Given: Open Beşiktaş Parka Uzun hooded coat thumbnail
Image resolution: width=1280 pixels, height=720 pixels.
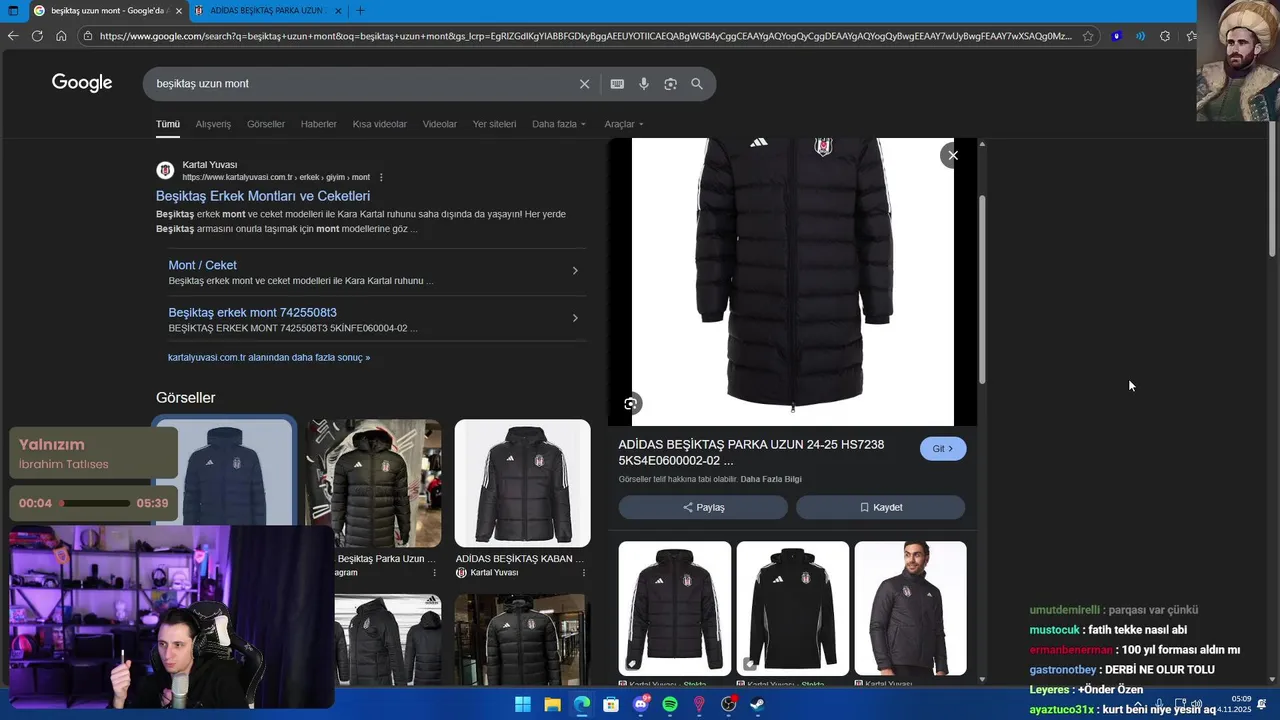Looking at the screenshot, I should click(x=373, y=483).
